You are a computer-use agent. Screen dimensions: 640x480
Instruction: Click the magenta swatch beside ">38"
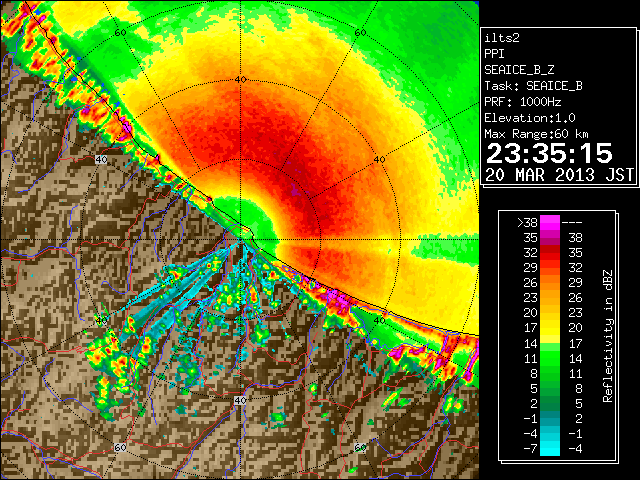point(550,223)
